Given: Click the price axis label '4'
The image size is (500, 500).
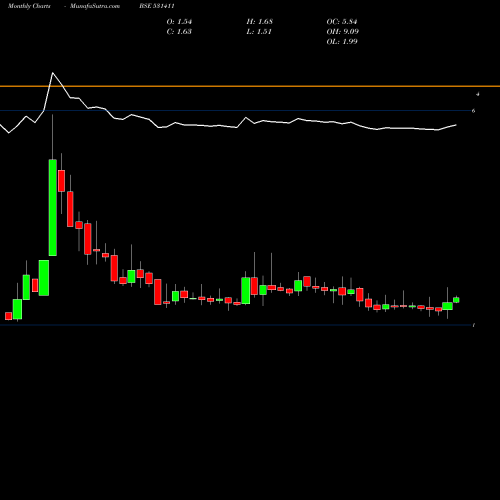Looking at the screenshot, I should click(x=478, y=94).
